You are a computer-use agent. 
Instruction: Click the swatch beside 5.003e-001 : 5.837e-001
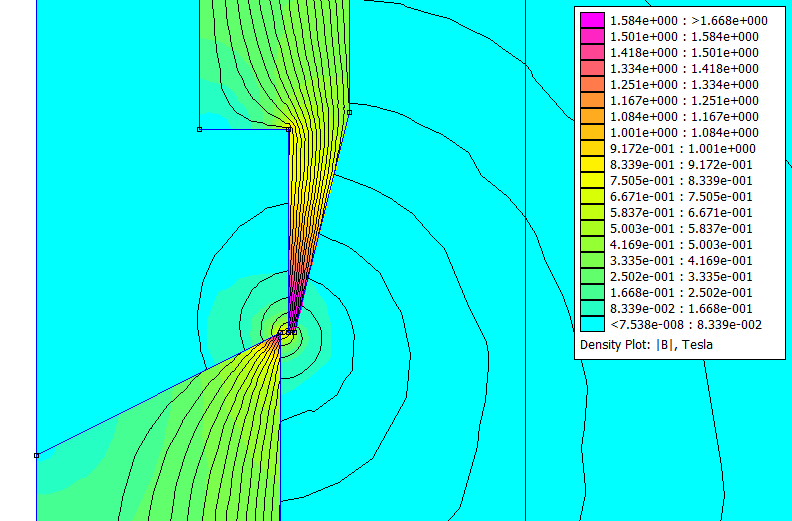(x=592, y=229)
